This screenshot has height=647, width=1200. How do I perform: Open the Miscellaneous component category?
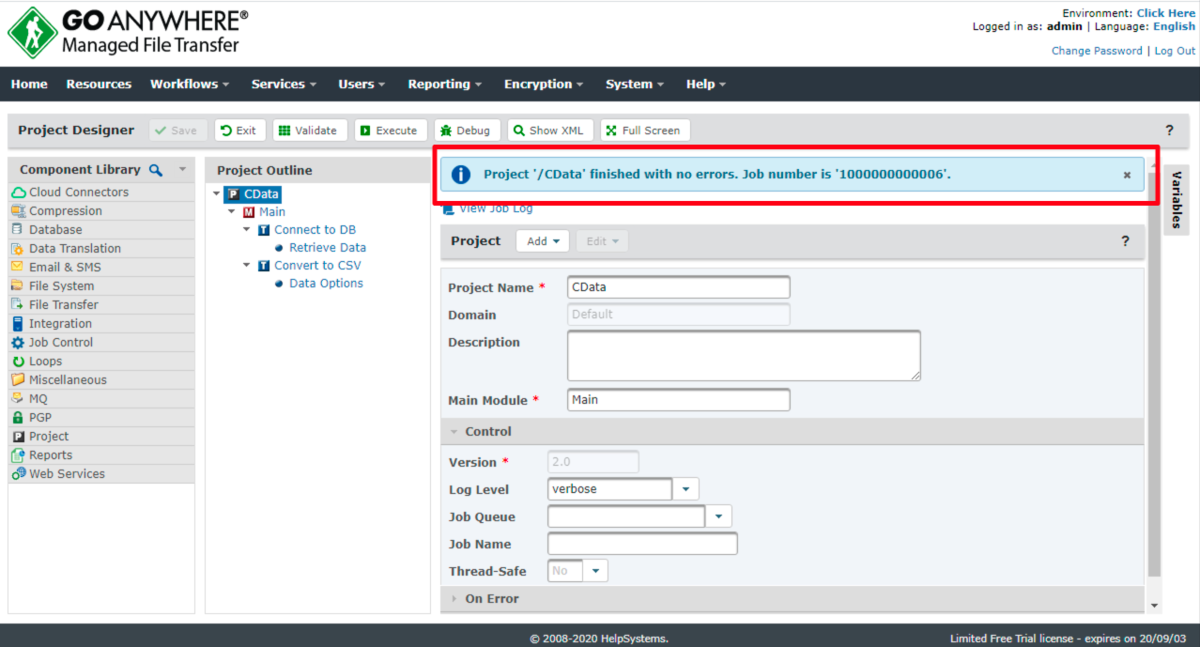coord(101,380)
